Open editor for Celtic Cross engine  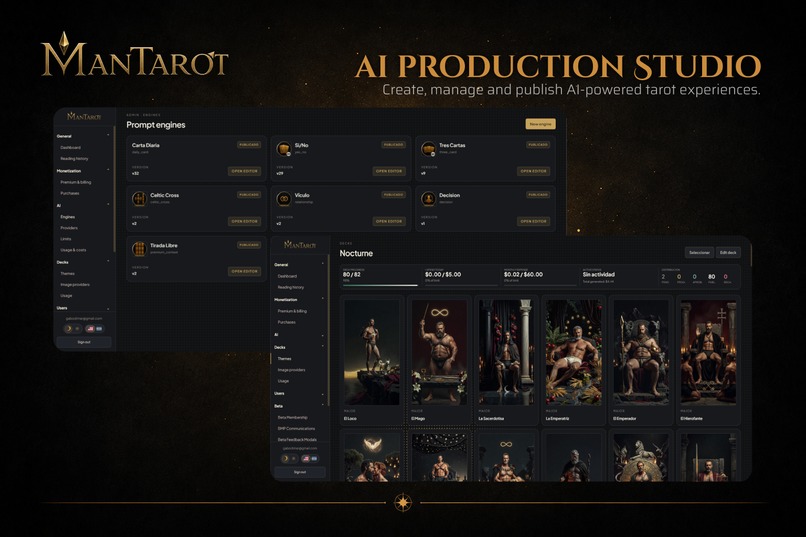tap(244, 221)
